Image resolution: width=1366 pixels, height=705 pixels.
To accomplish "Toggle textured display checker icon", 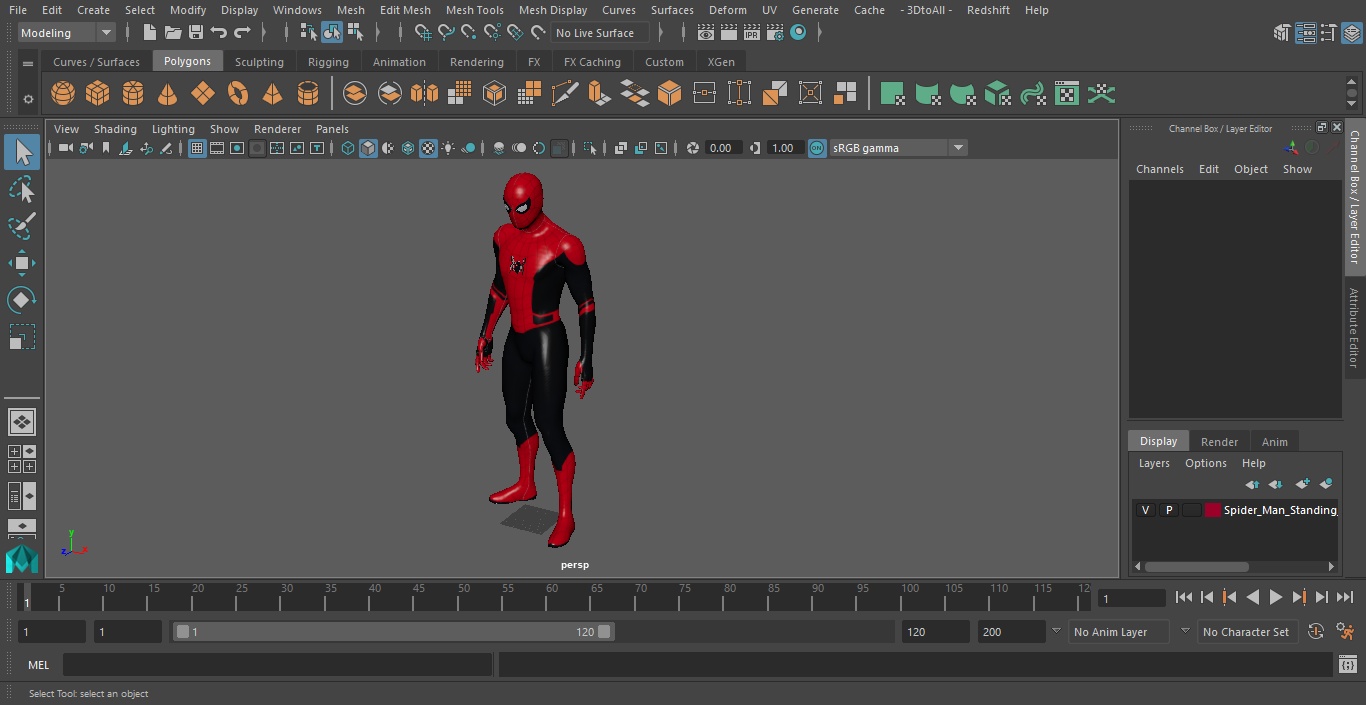I will (x=428, y=148).
